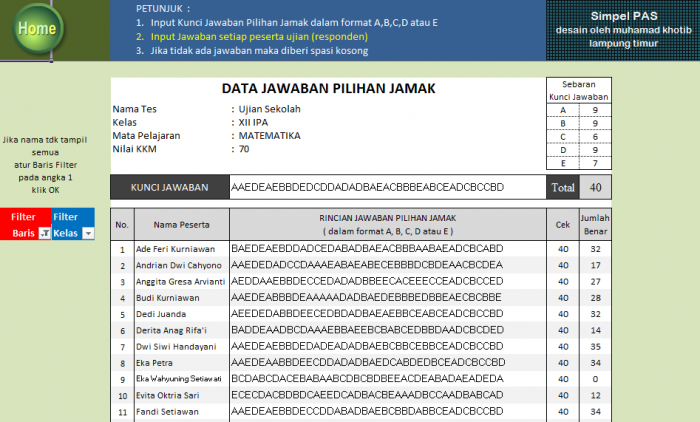Screen dimensions: 700x422
Task: Click the Sebaran count for key E
Action: coord(595,163)
